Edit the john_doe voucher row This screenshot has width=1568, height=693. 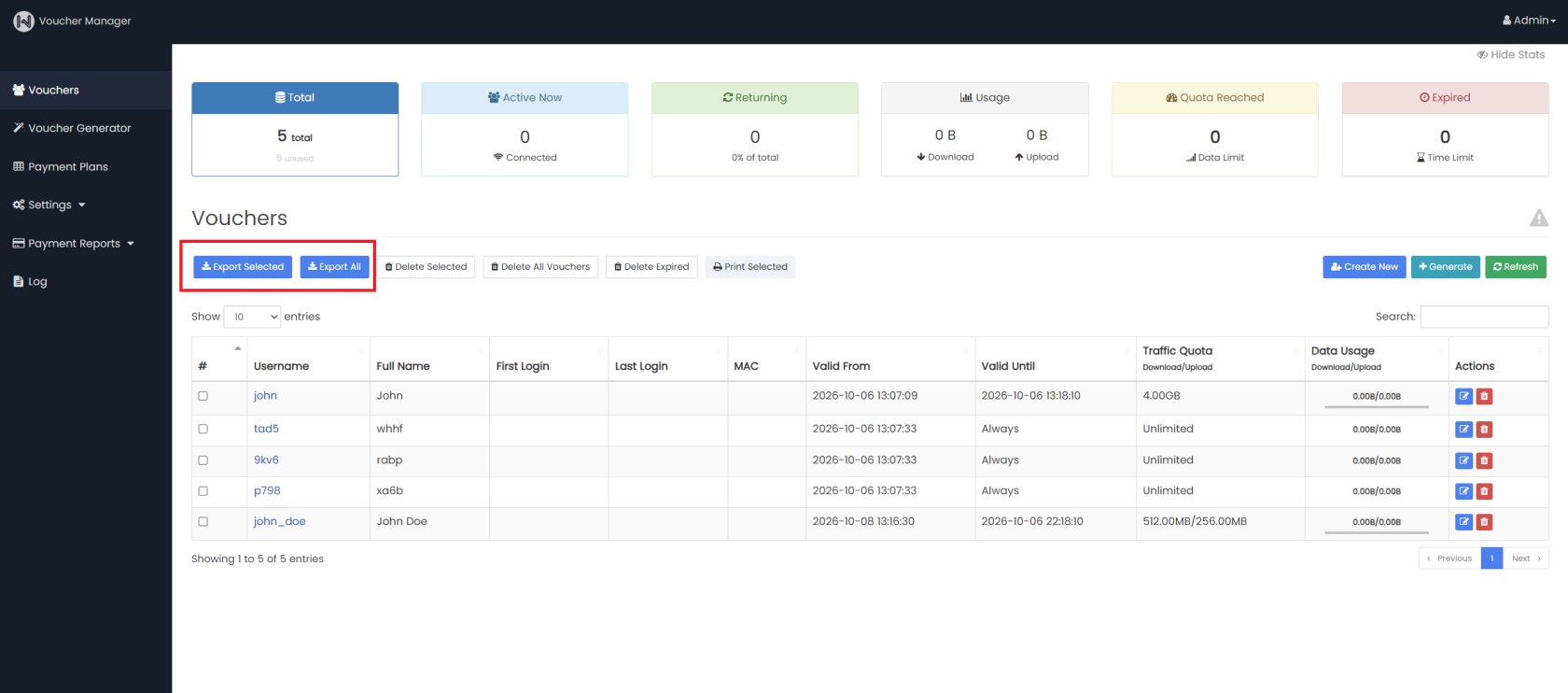[1463, 522]
